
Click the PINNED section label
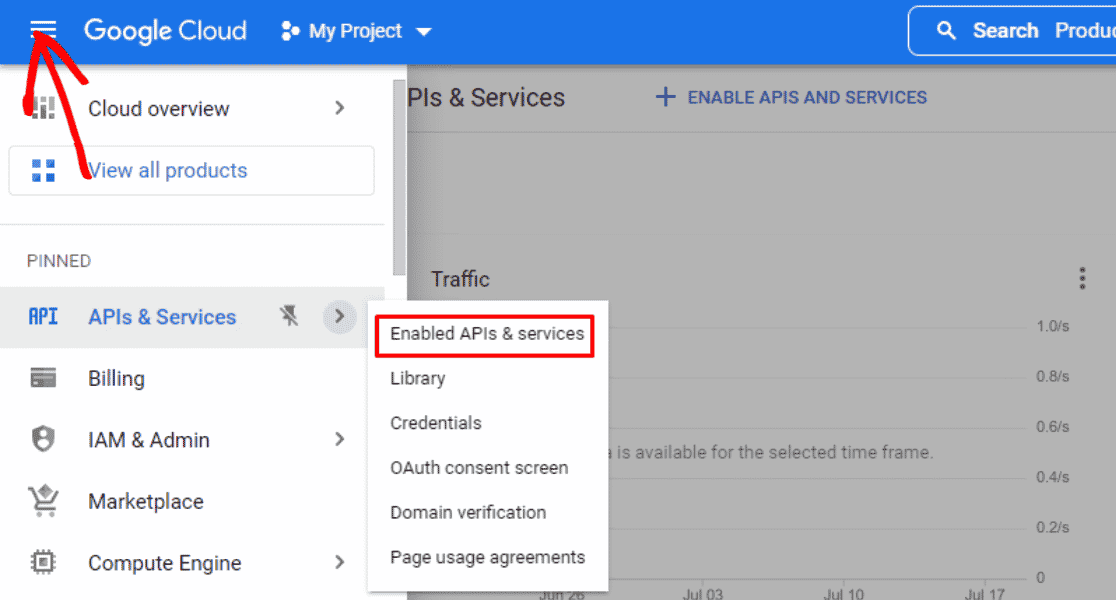pos(59,261)
